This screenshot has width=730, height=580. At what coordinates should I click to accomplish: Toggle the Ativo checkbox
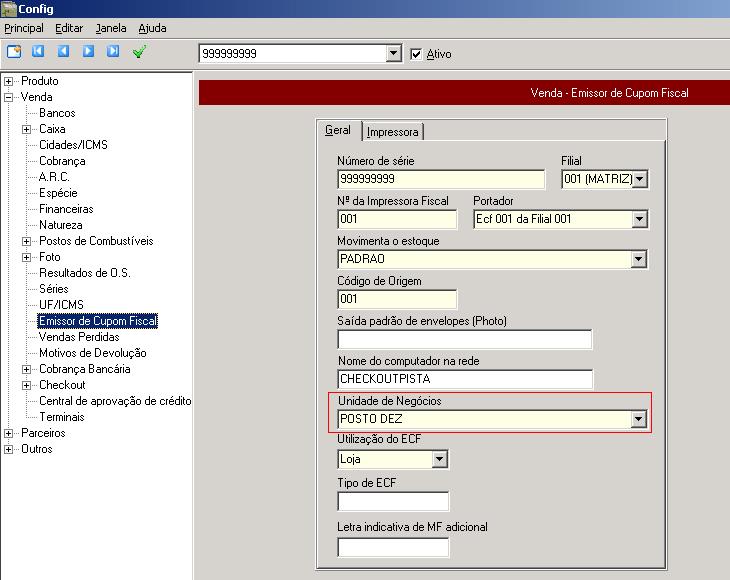point(417,54)
